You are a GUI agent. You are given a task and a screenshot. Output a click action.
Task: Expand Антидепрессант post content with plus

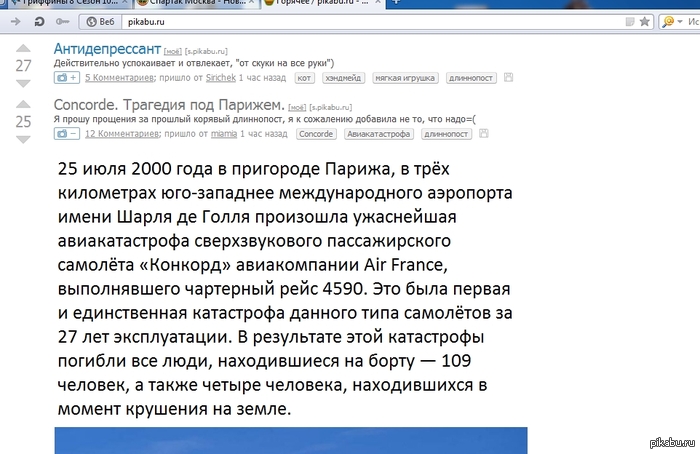(67, 78)
